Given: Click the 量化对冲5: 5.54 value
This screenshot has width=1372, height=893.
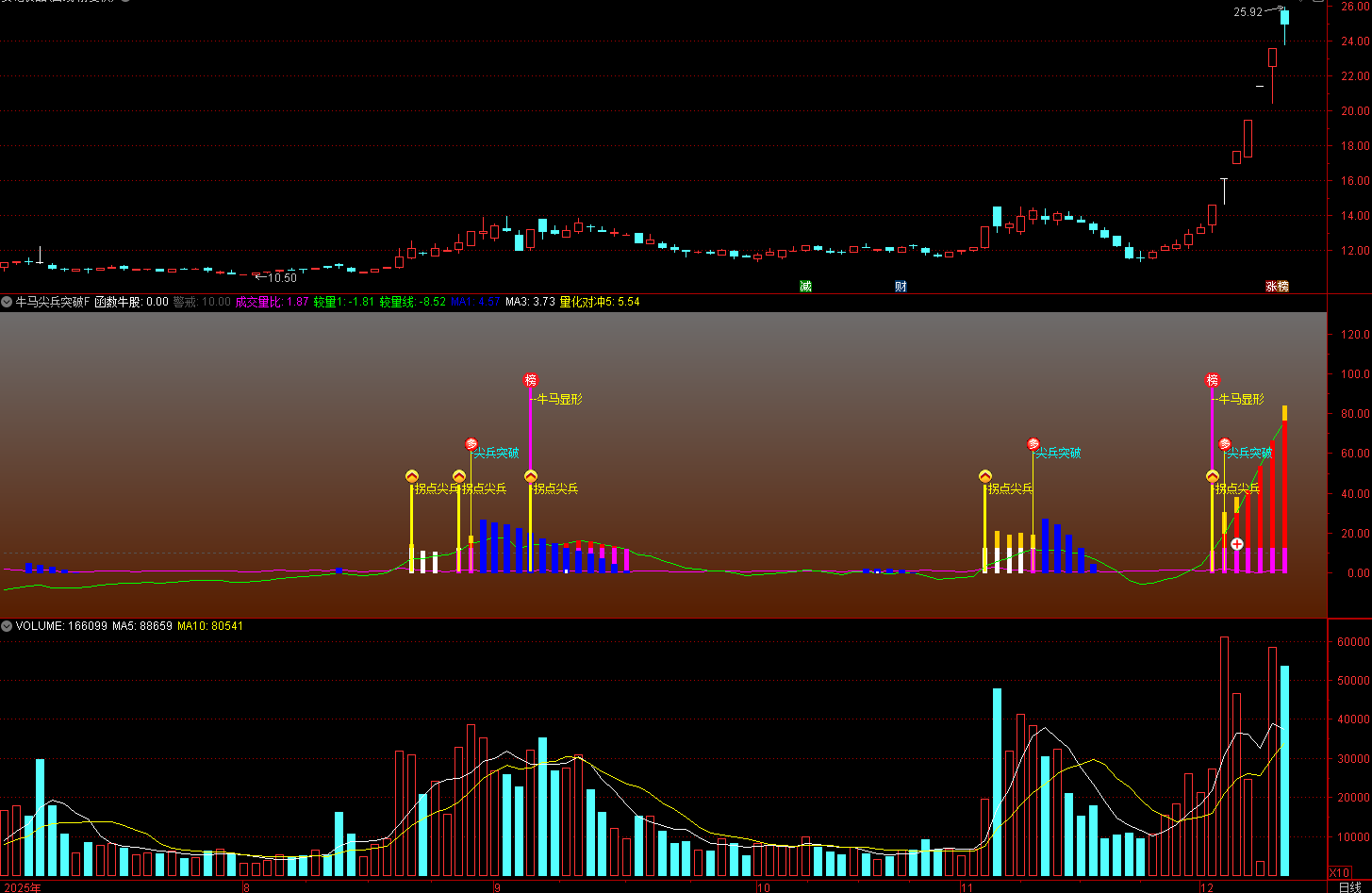Looking at the screenshot, I should [600, 302].
